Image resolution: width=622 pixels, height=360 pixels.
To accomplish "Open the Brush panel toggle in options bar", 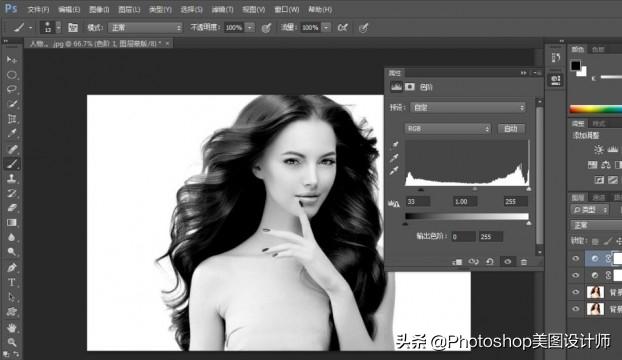I will point(73,27).
